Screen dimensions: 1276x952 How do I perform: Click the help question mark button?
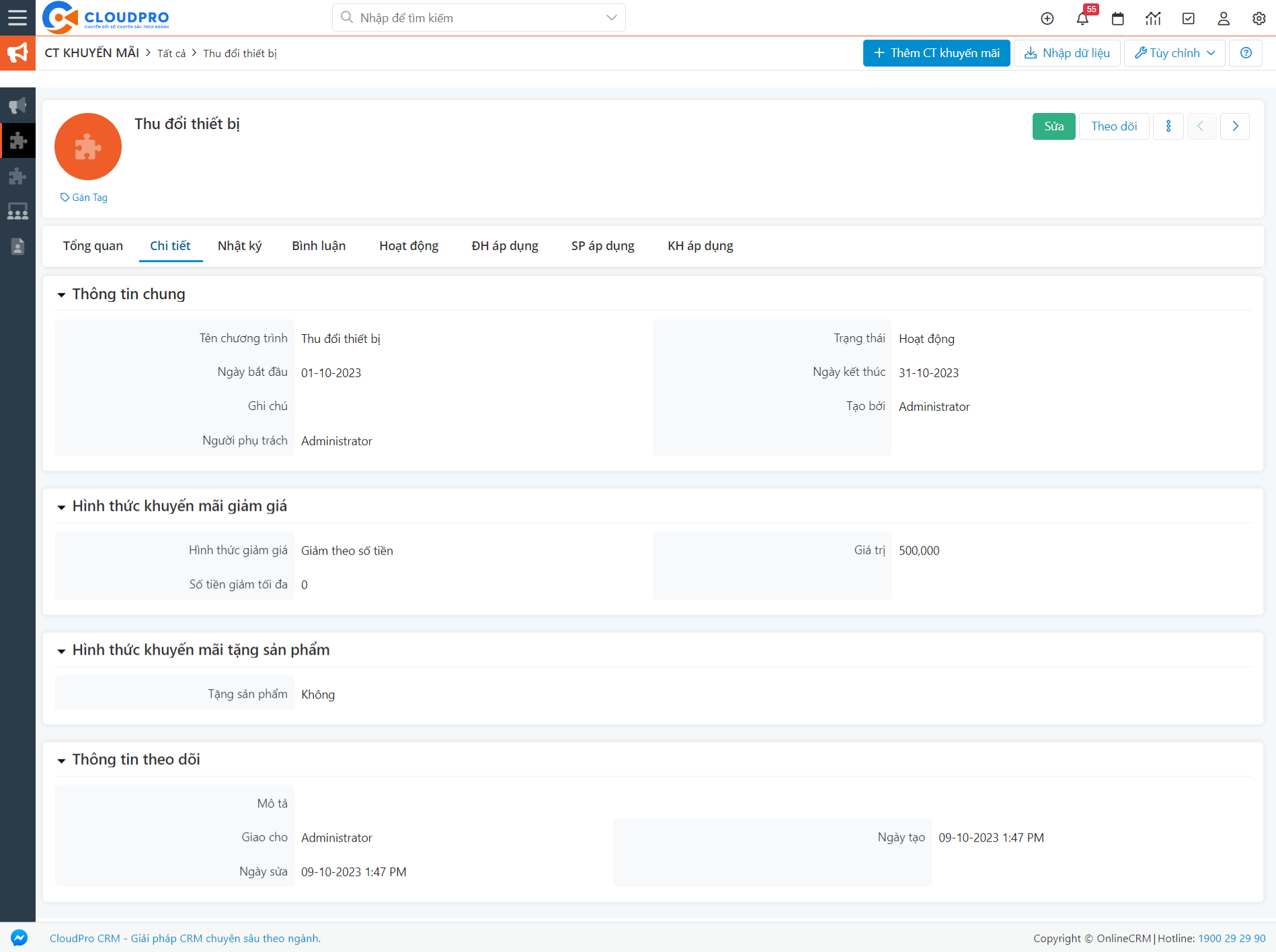[x=1246, y=53]
